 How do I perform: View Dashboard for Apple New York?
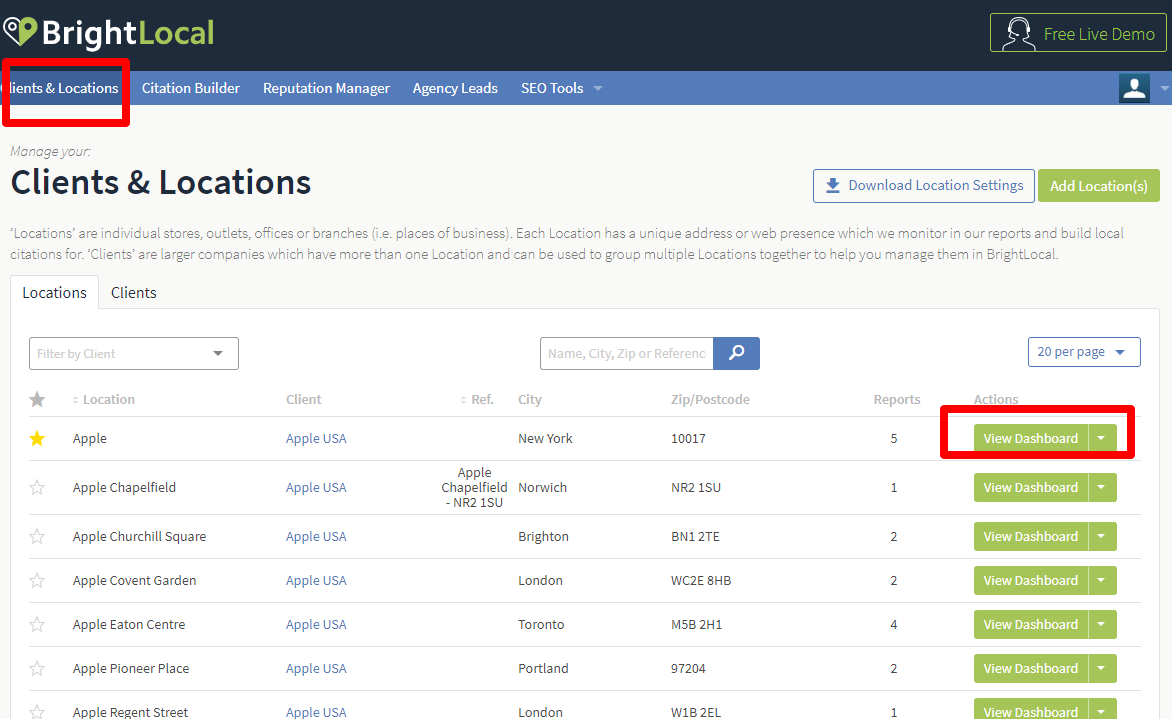coord(1031,438)
